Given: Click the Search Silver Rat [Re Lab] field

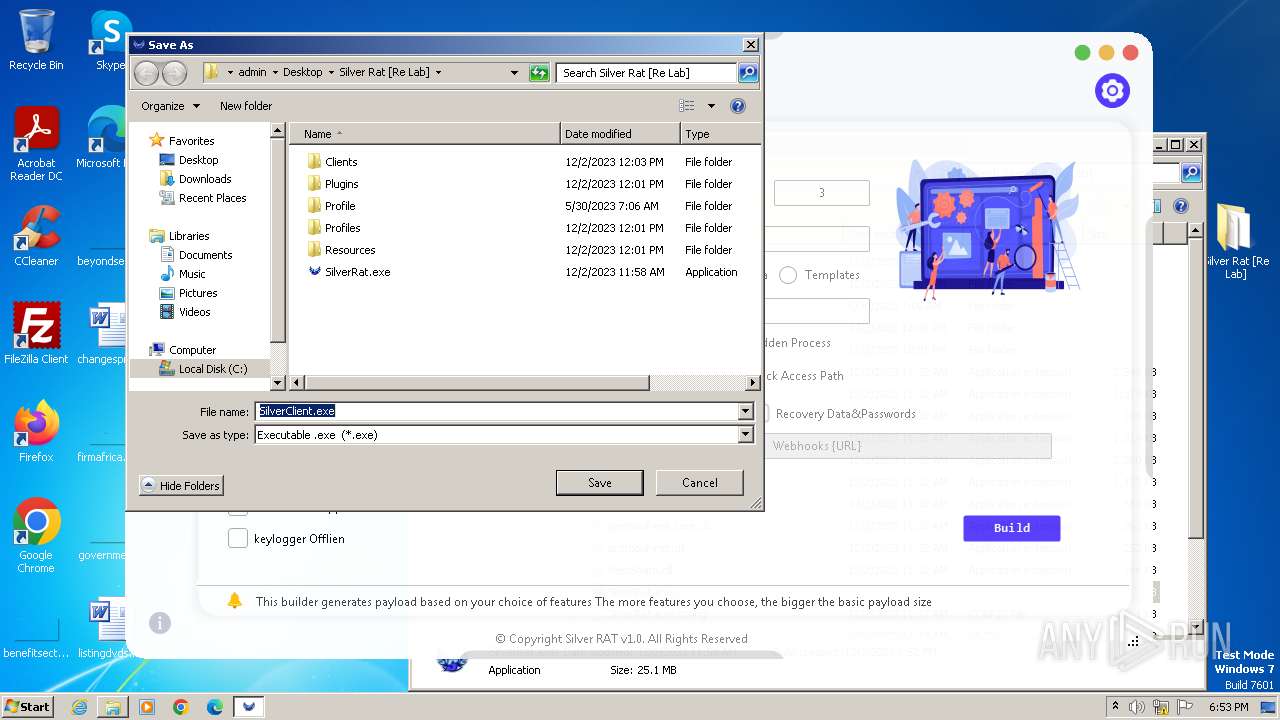Looking at the screenshot, I should point(646,72).
